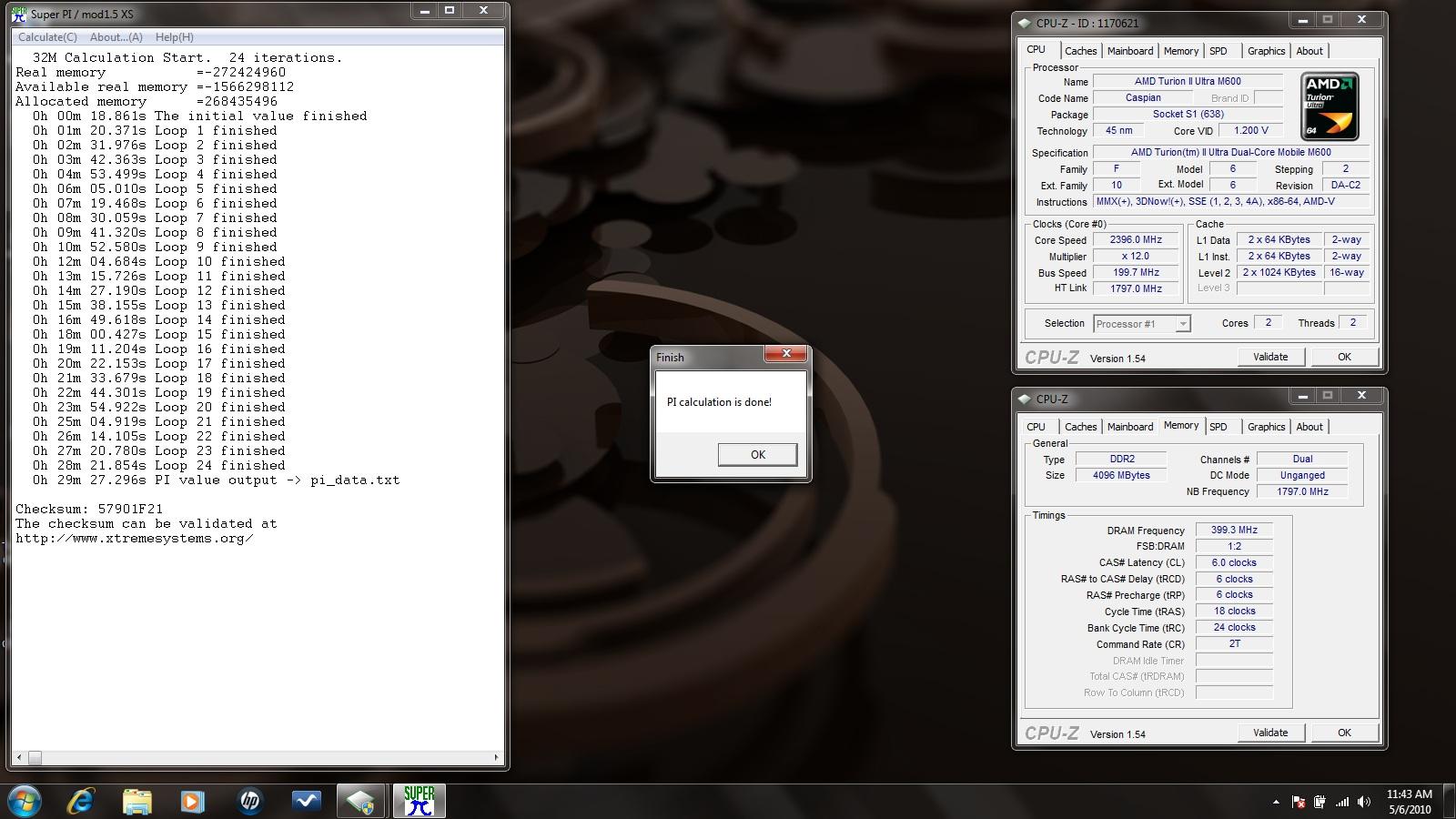Open the shield installer taskbar icon
1456x819 pixels.
(x=361, y=801)
